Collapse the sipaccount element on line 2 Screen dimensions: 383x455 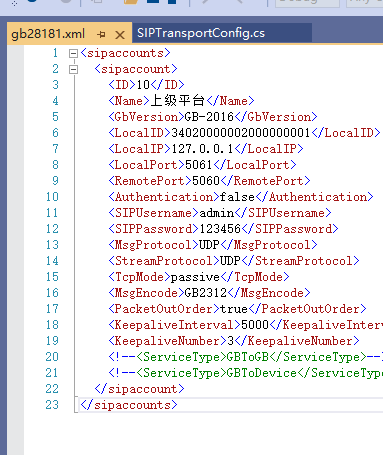point(73,69)
